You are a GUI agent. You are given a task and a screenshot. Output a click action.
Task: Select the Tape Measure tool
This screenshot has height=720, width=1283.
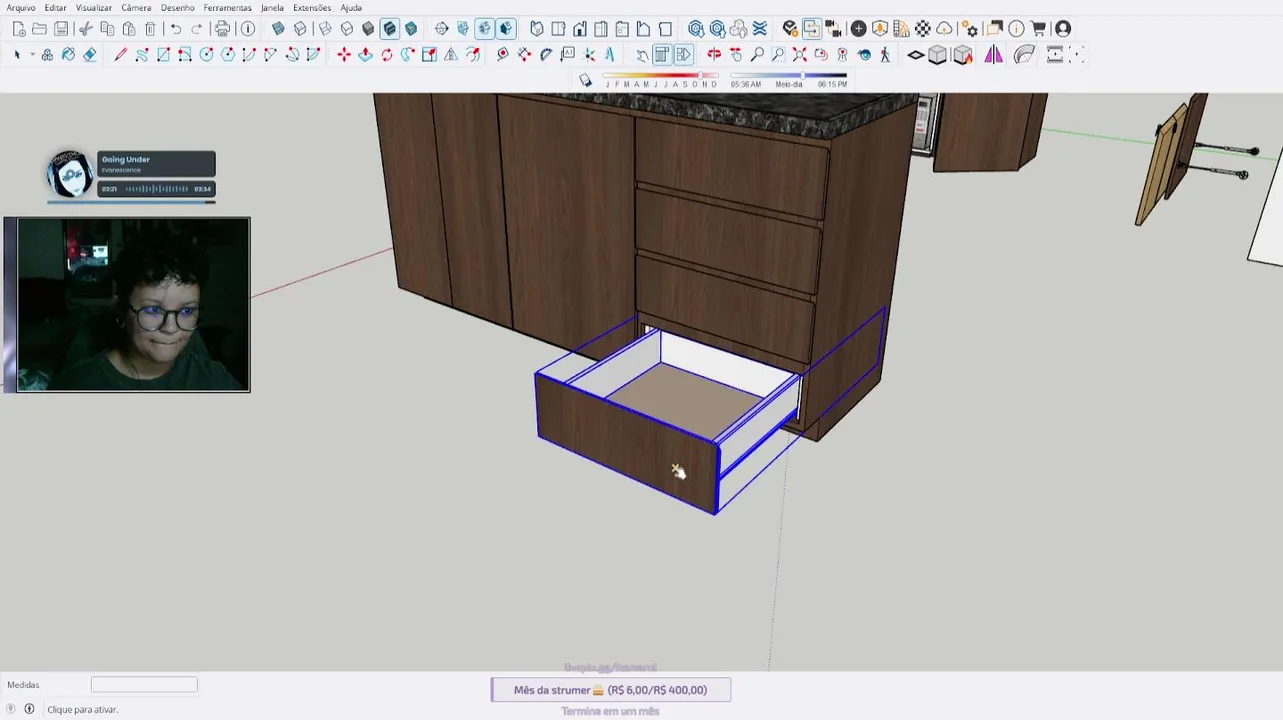pos(502,55)
